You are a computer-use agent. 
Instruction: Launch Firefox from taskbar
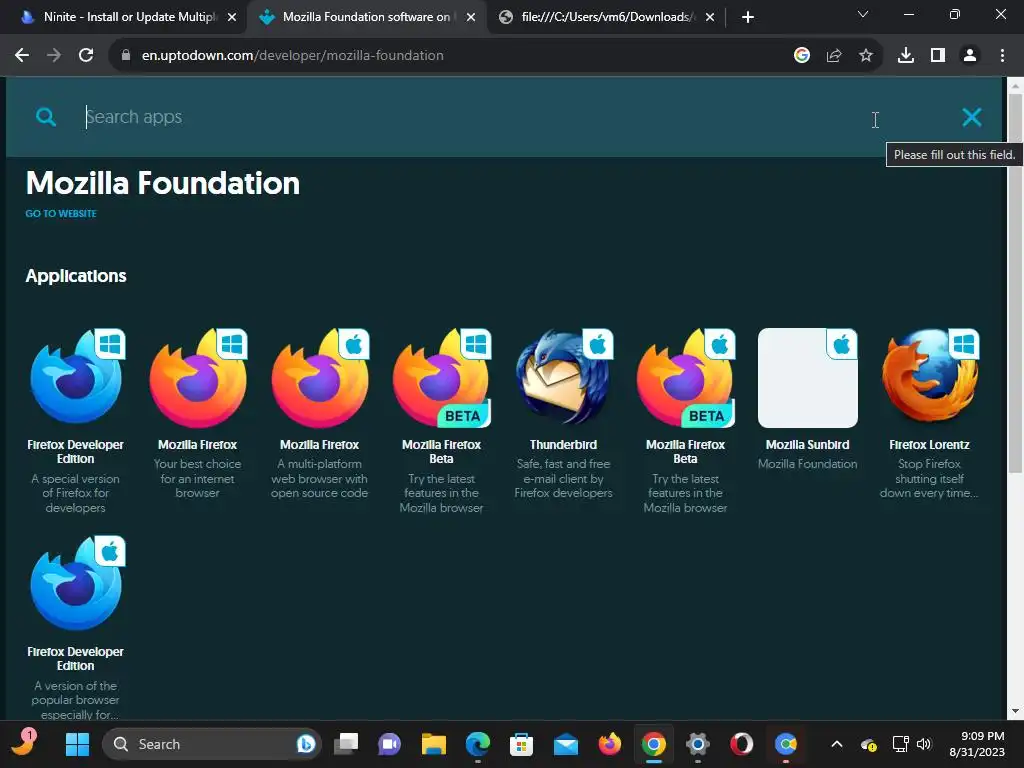610,744
